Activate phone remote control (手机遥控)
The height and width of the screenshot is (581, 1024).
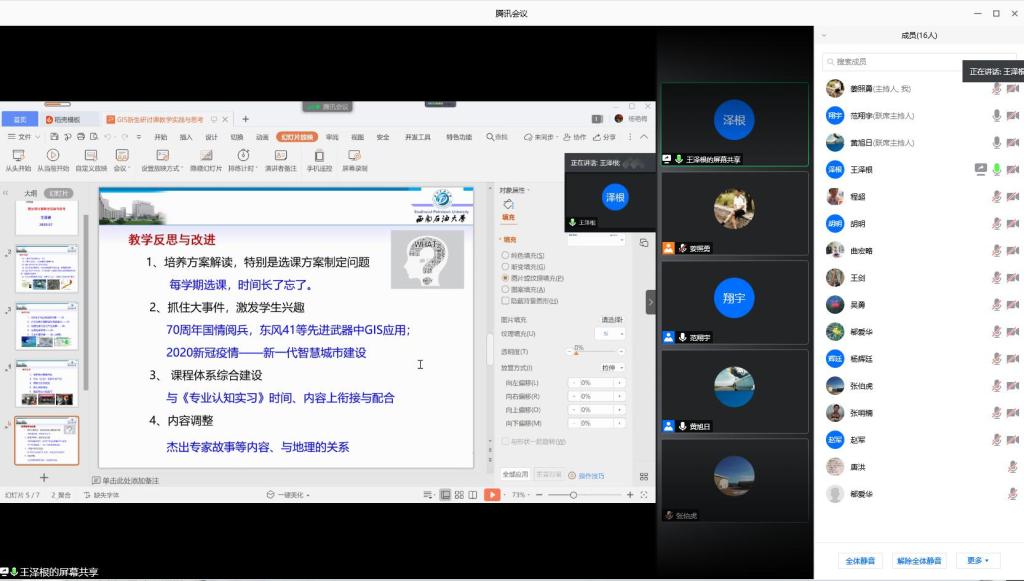coord(320,160)
